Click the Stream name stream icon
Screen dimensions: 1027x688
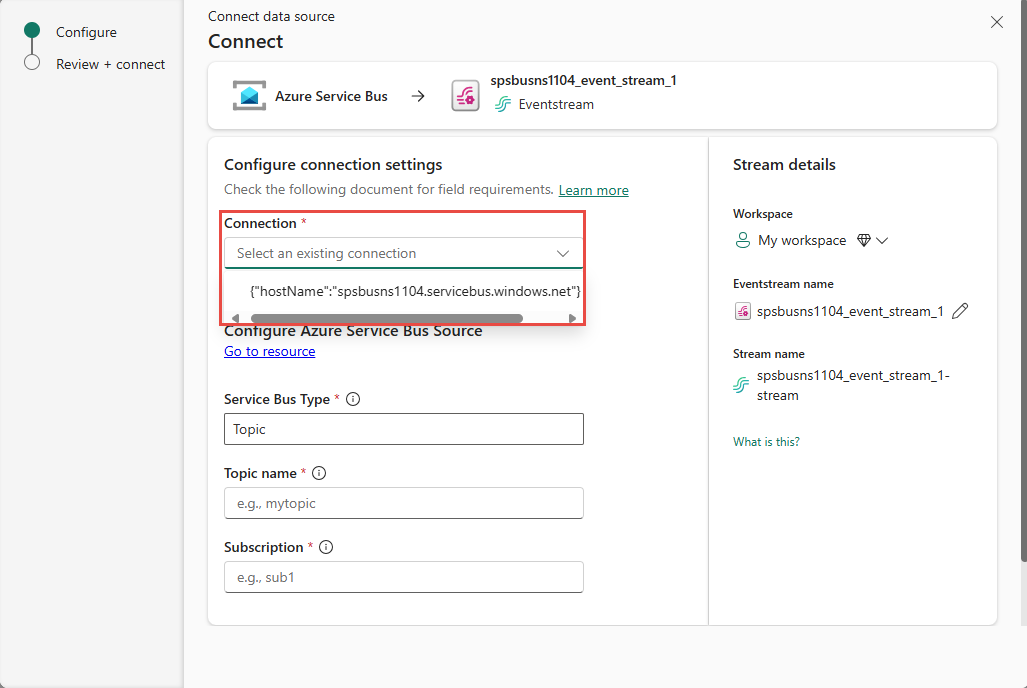(x=741, y=385)
